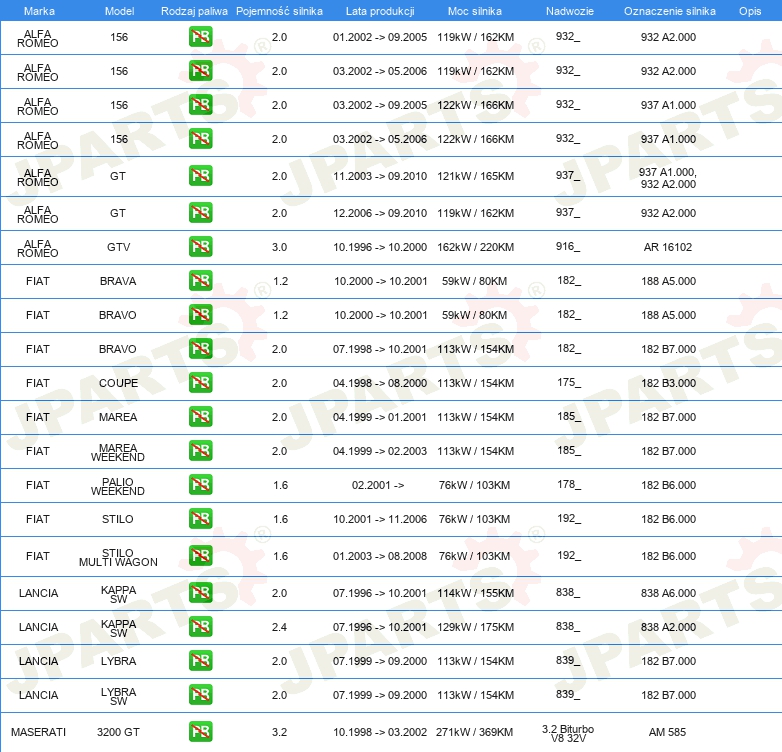Click the engine code 182 B3.000
Viewport: 782px width, 752px height.
[x=668, y=383]
